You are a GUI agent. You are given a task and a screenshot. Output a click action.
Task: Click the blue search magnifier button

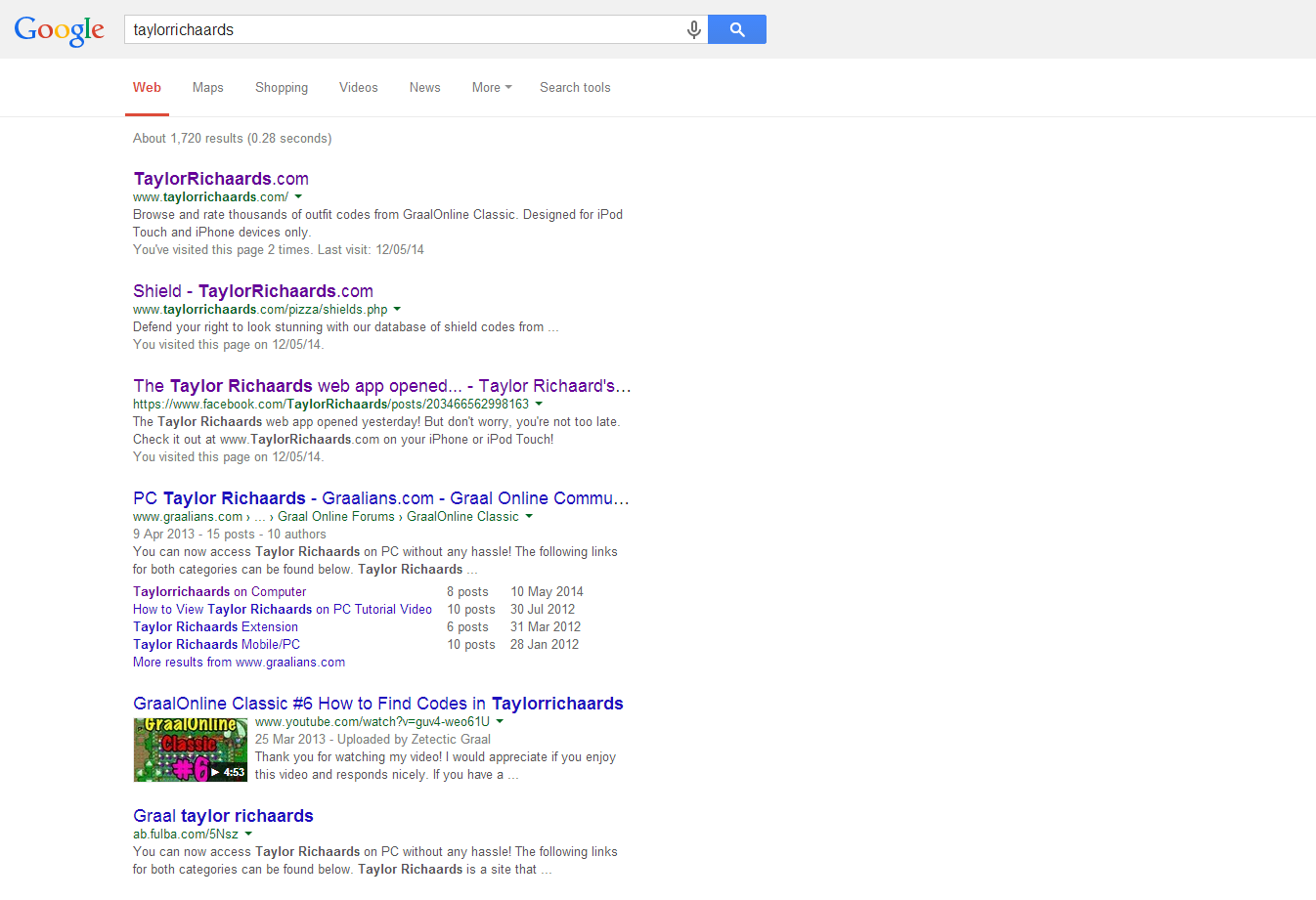click(x=737, y=29)
